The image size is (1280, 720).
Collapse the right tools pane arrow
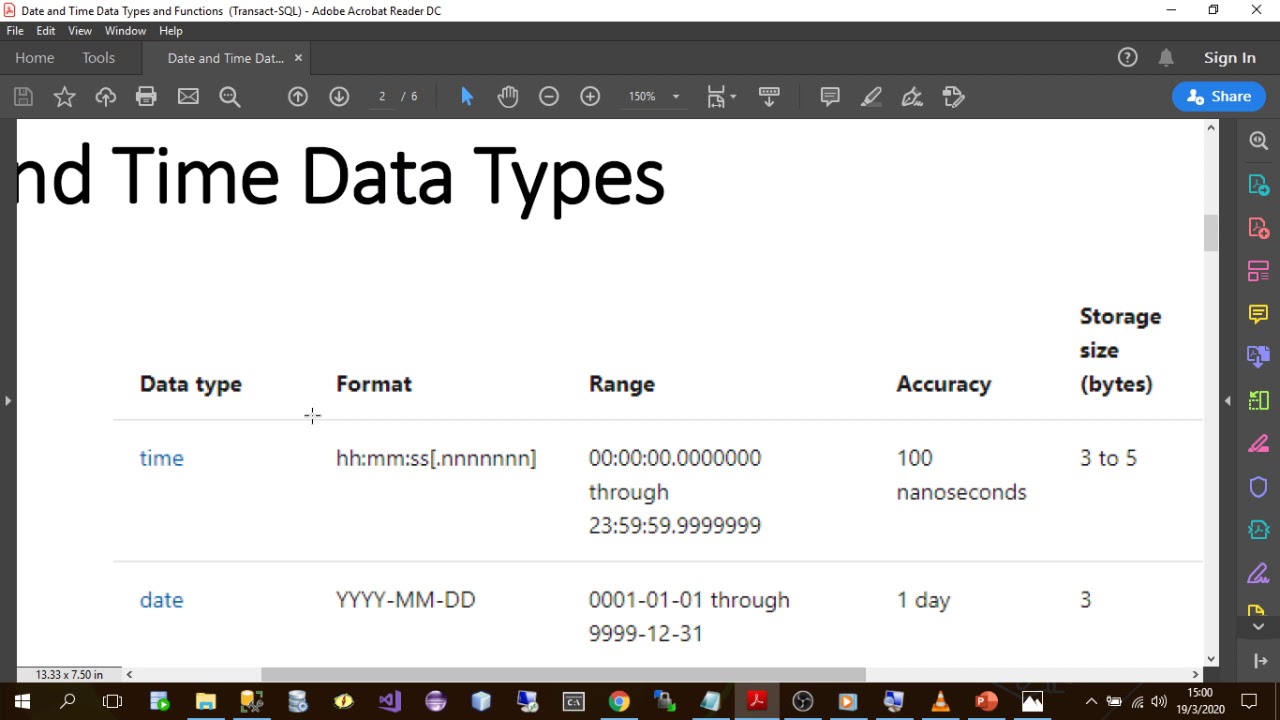tap(1228, 401)
